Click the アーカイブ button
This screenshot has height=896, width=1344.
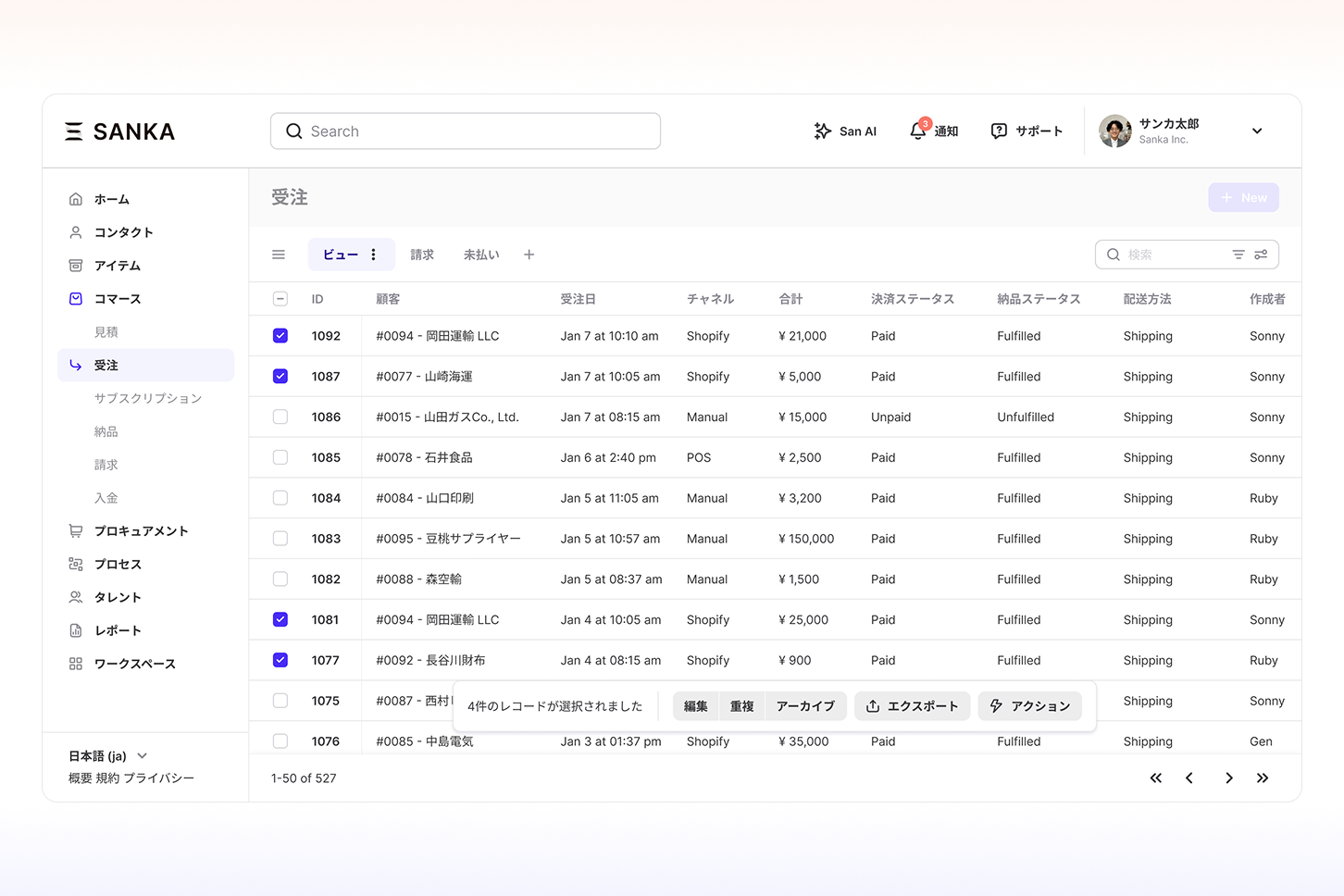[x=805, y=706]
